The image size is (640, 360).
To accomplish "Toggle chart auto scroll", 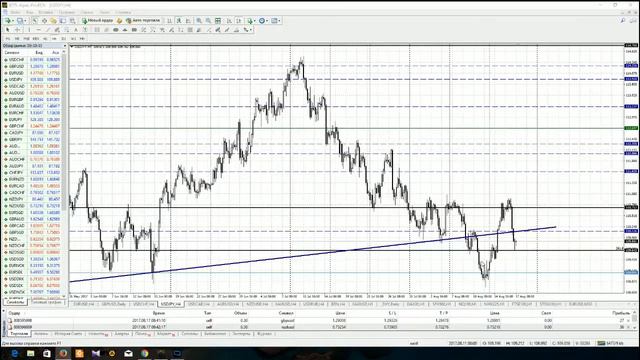I will (x=229, y=20).
